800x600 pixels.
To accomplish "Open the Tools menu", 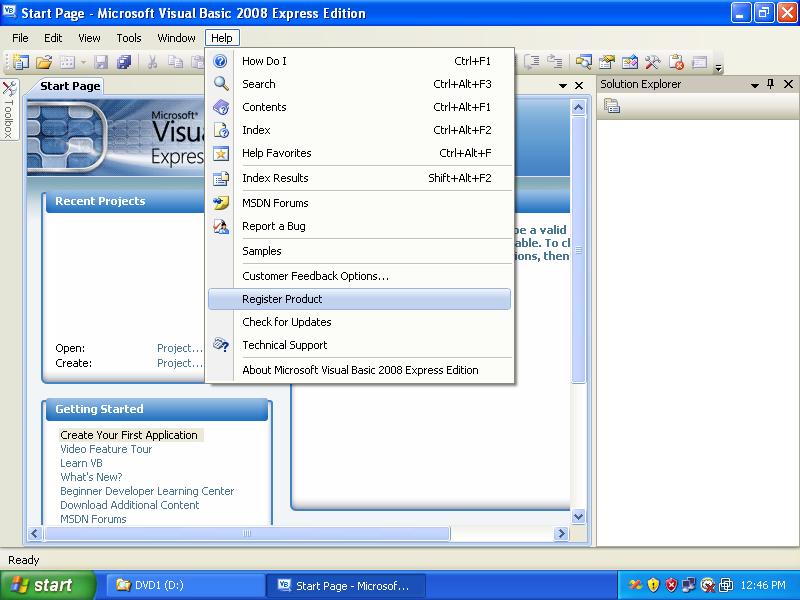I will tap(129, 38).
